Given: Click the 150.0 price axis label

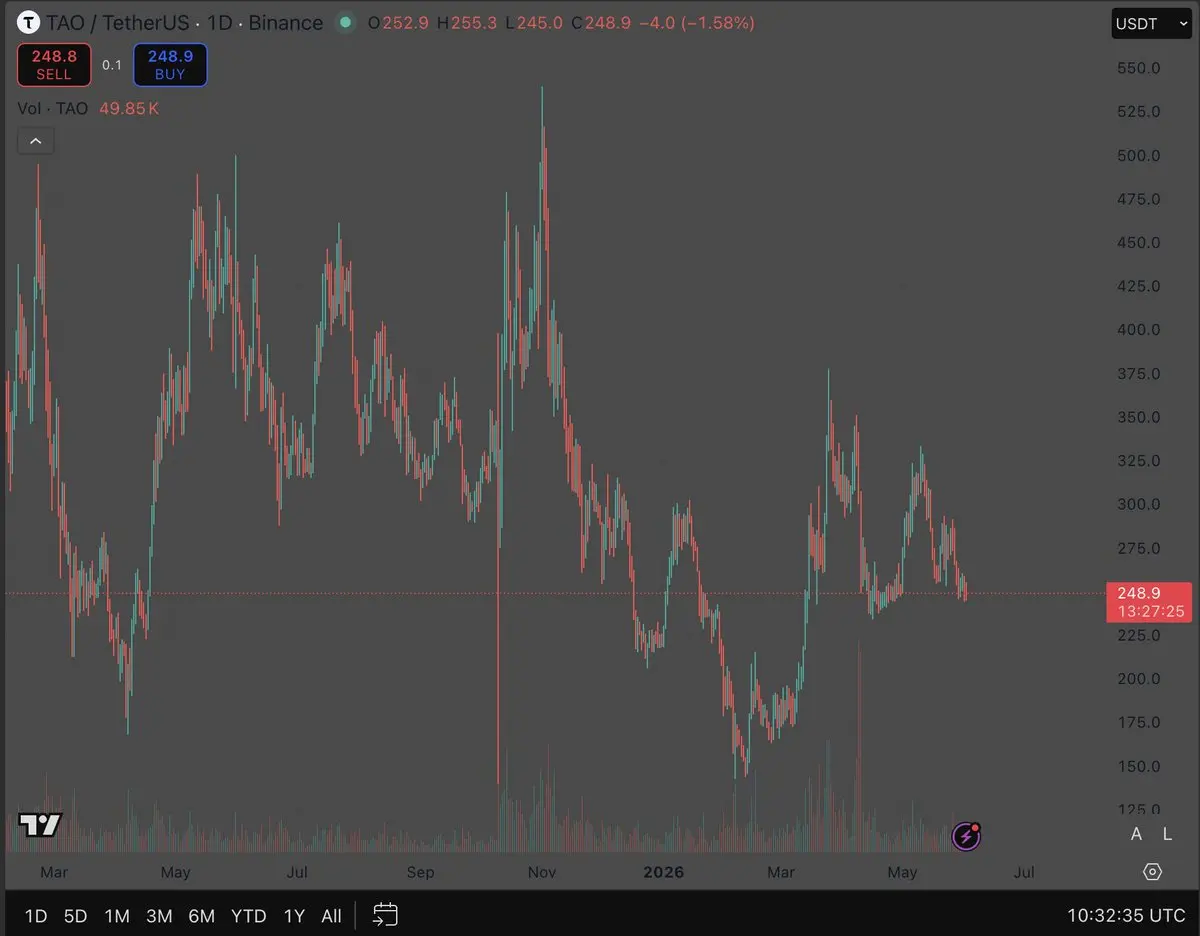Looking at the screenshot, I should pyautogui.click(x=1138, y=766).
